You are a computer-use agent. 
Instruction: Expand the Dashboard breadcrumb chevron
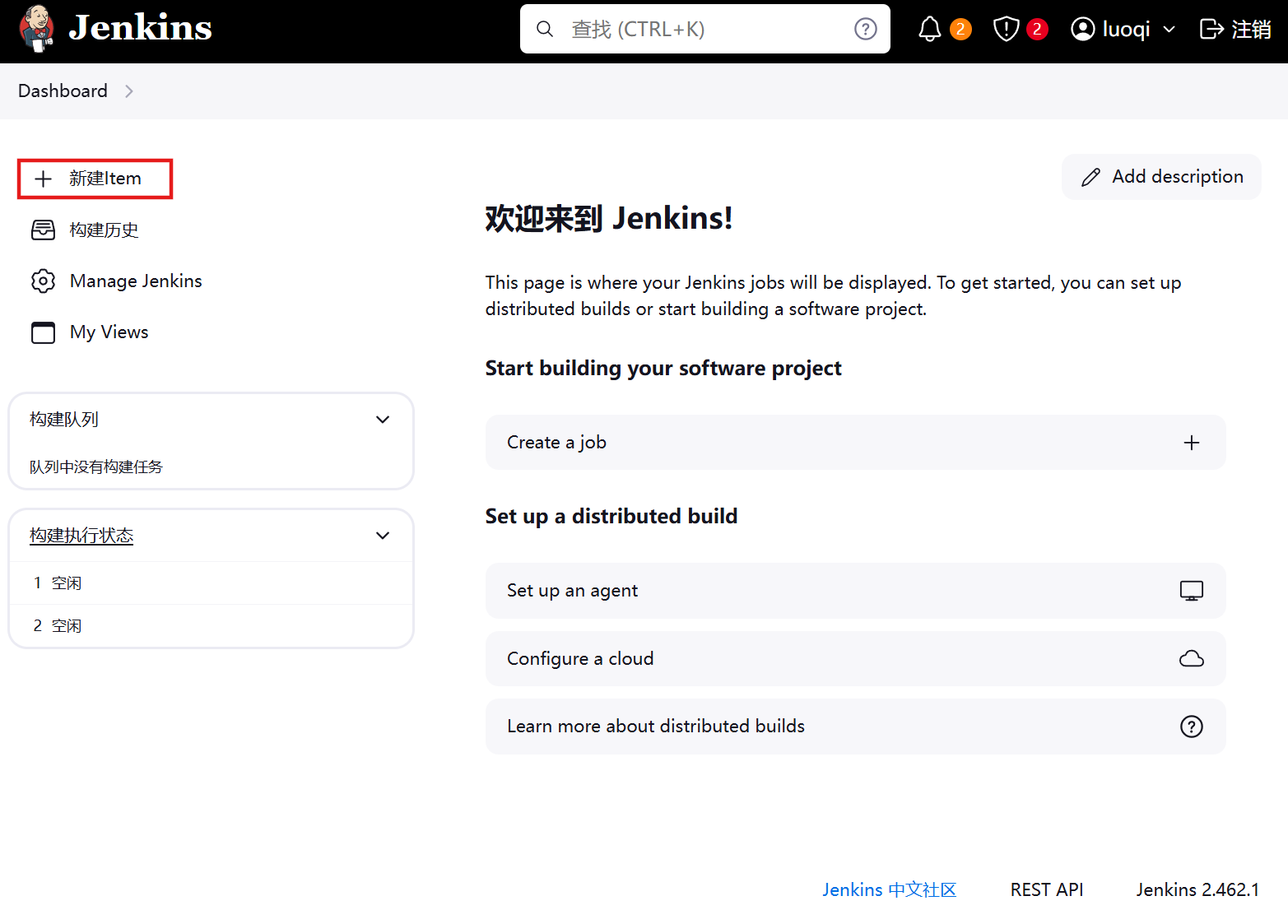pyautogui.click(x=128, y=91)
